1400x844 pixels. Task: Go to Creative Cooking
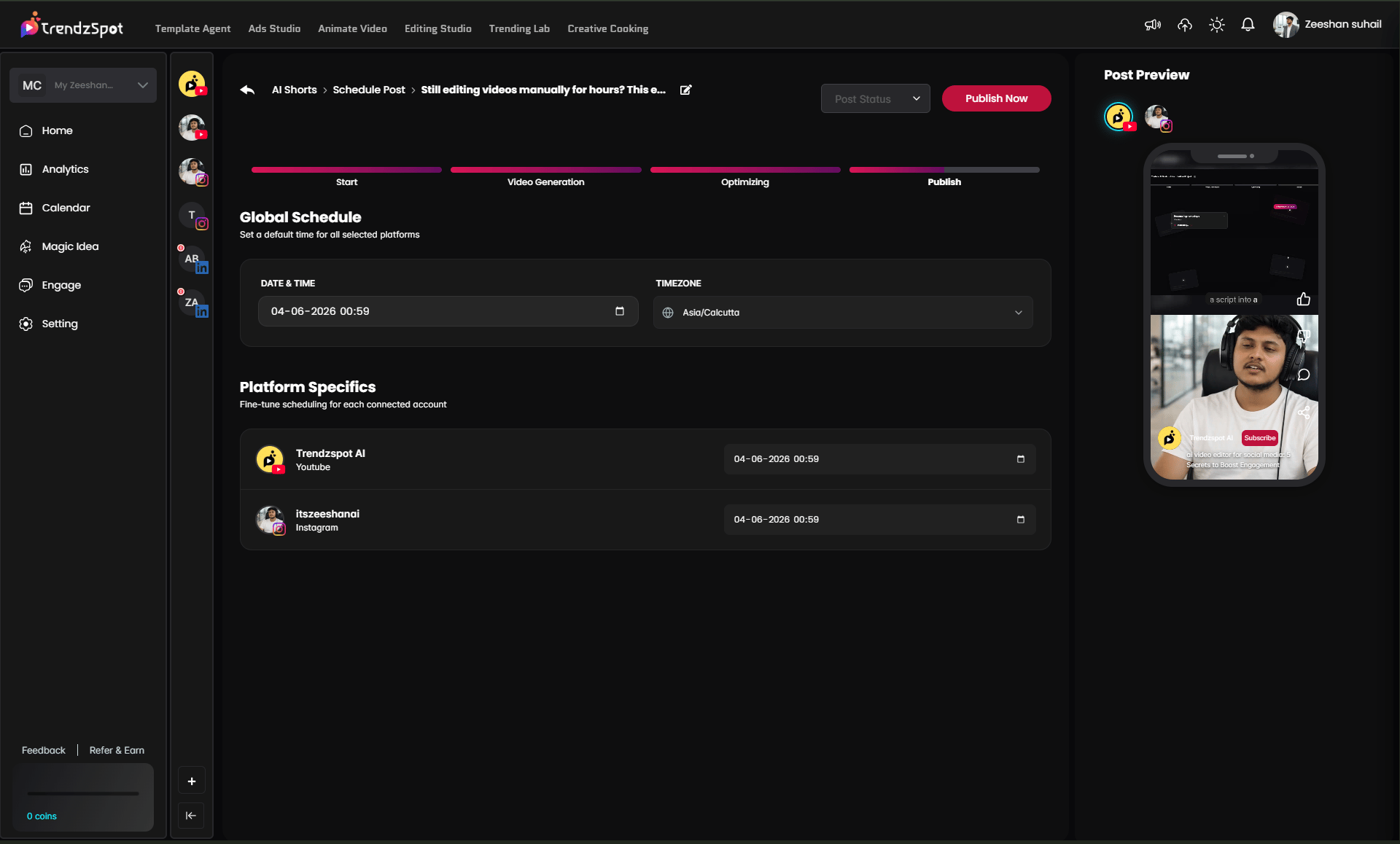click(x=607, y=28)
